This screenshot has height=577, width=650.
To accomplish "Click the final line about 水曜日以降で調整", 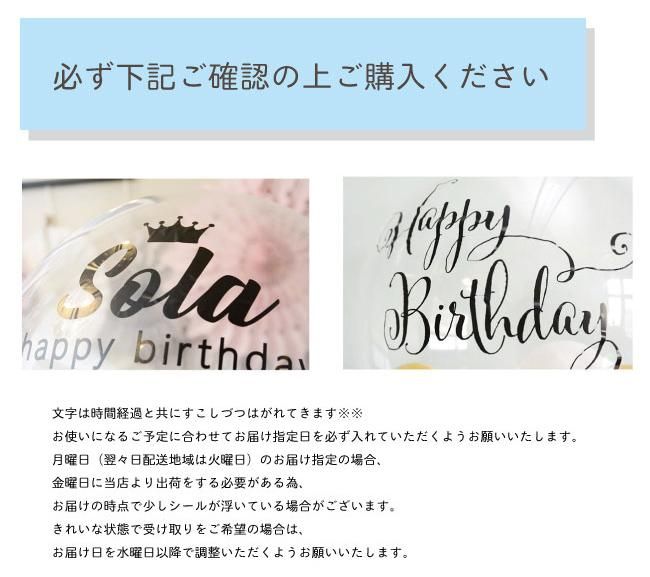I will click(231, 553).
